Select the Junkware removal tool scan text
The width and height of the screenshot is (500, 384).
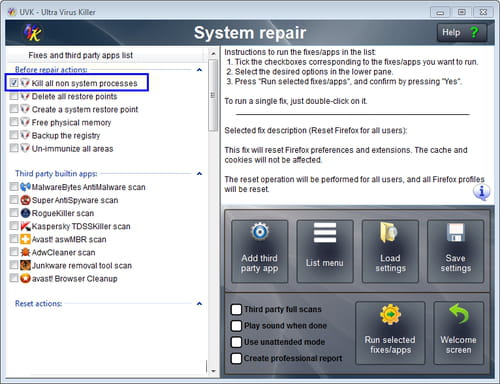tap(82, 265)
